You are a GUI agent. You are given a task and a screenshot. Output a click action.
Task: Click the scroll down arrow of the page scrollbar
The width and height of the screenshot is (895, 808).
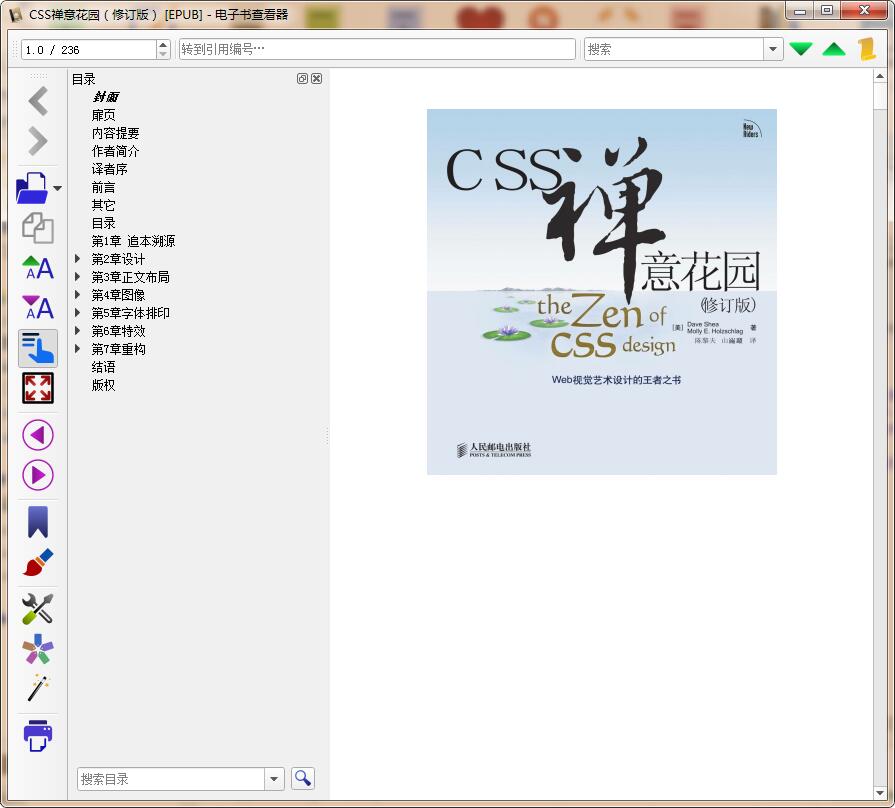tap(880, 793)
